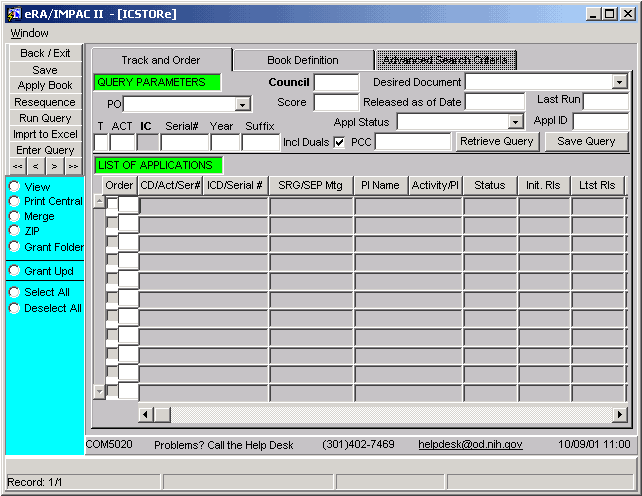Choose the Grant Upd radio option
This screenshot has height=496, width=642.
coord(14,270)
